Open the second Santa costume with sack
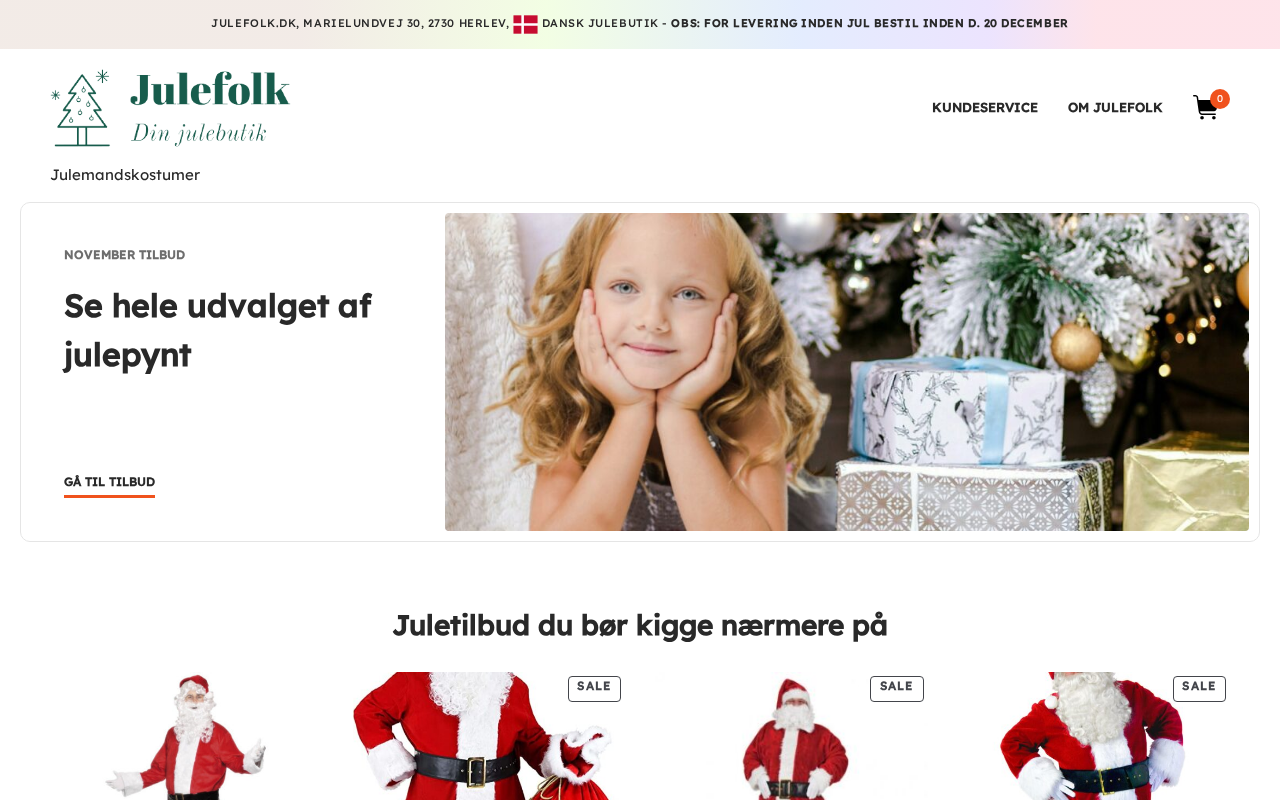This screenshot has width=1280, height=800. pos(489,736)
